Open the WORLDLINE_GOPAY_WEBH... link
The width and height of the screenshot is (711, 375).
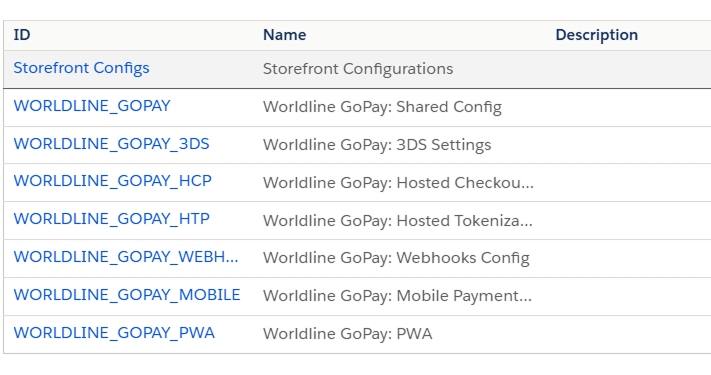(x=126, y=257)
